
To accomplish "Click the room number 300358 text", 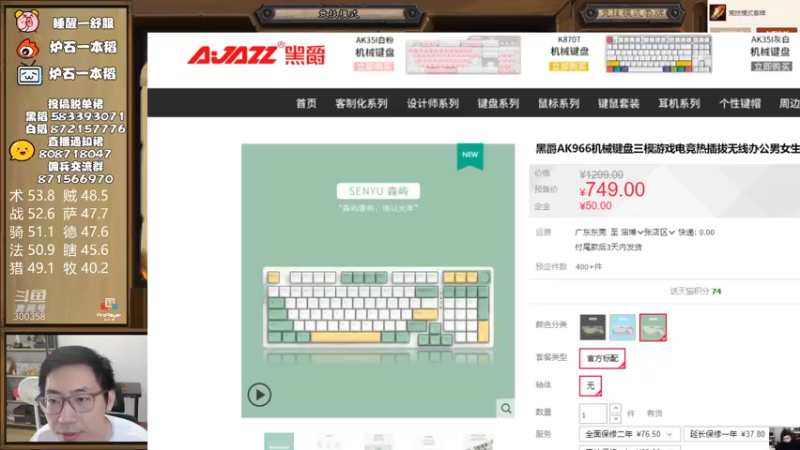I will [x=29, y=317].
